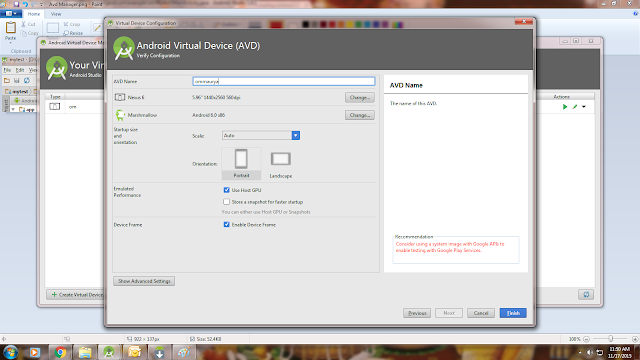
Task: Click the open folder icon in Android Studio toolbar
Action: point(7,80)
